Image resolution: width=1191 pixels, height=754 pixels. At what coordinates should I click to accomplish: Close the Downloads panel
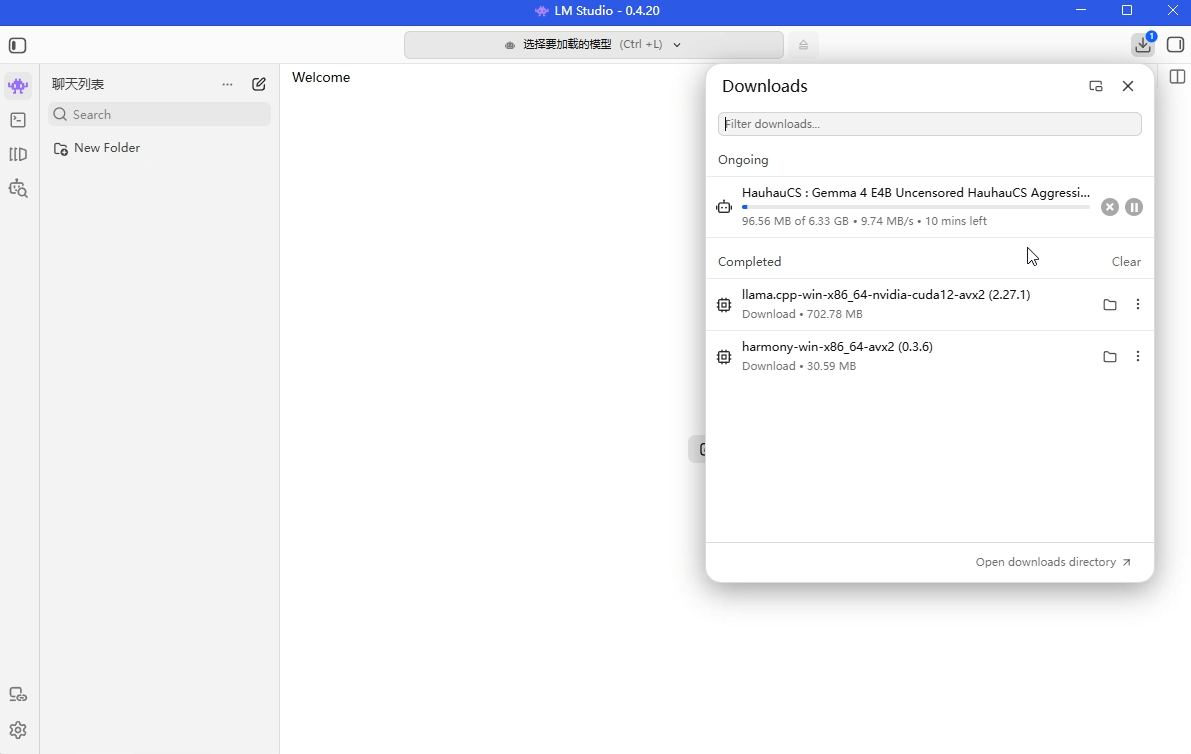tap(1128, 86)
